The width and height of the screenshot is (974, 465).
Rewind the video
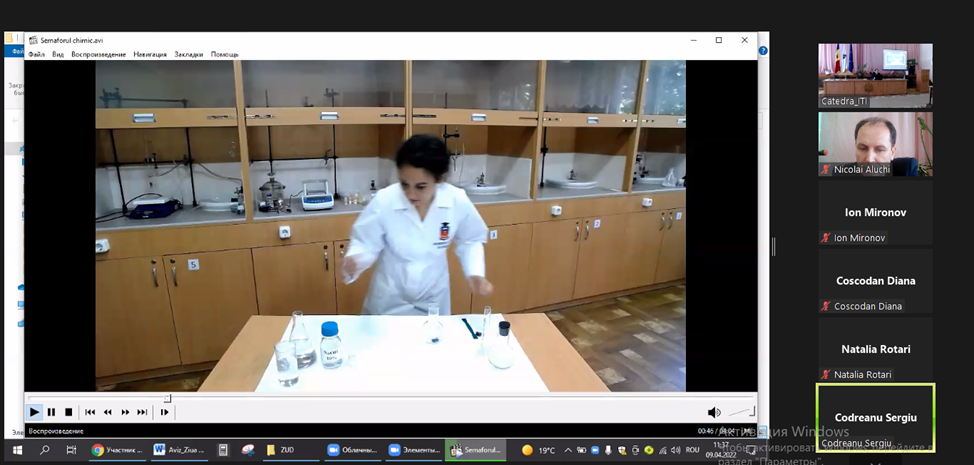(107, 412)
